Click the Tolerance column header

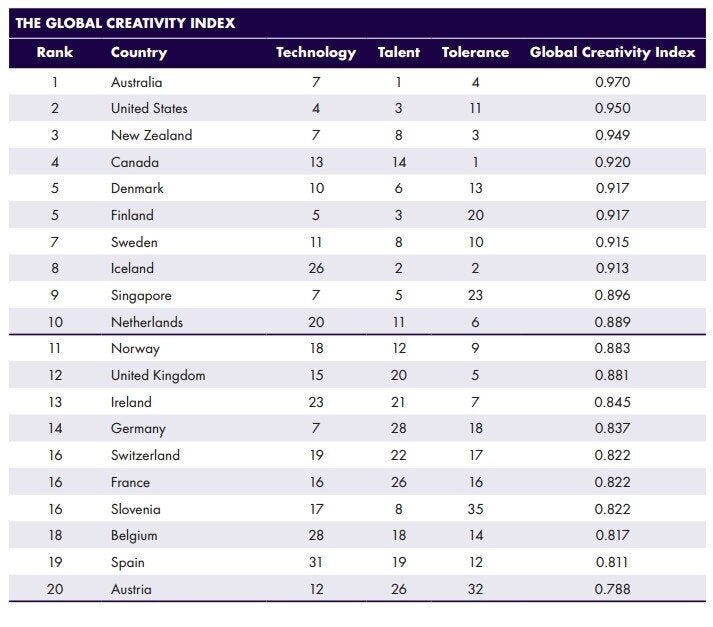pos(475,52)
